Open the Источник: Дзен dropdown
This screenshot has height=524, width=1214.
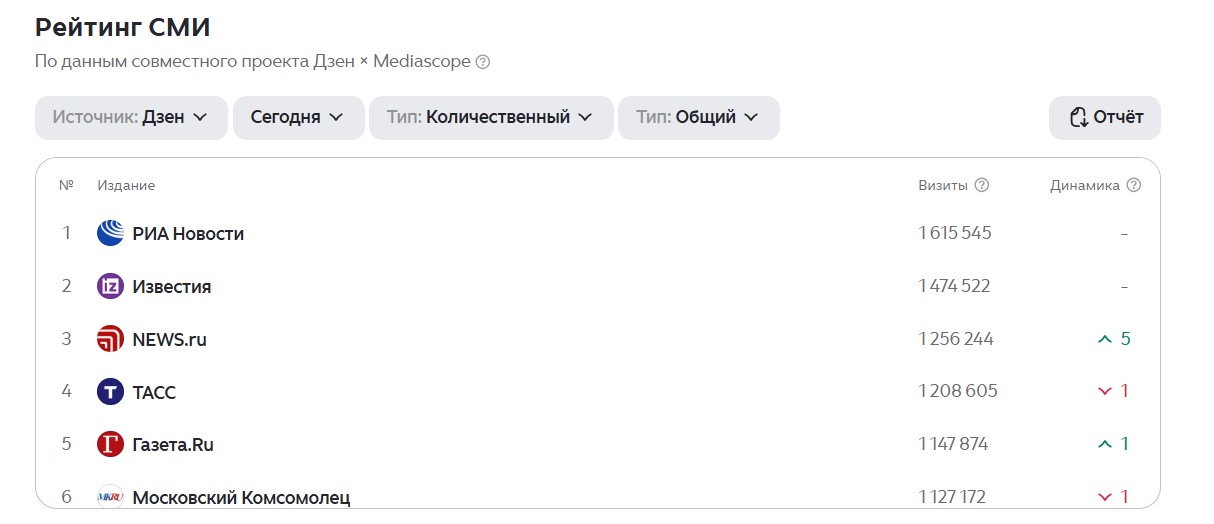[x=131, y=117]
